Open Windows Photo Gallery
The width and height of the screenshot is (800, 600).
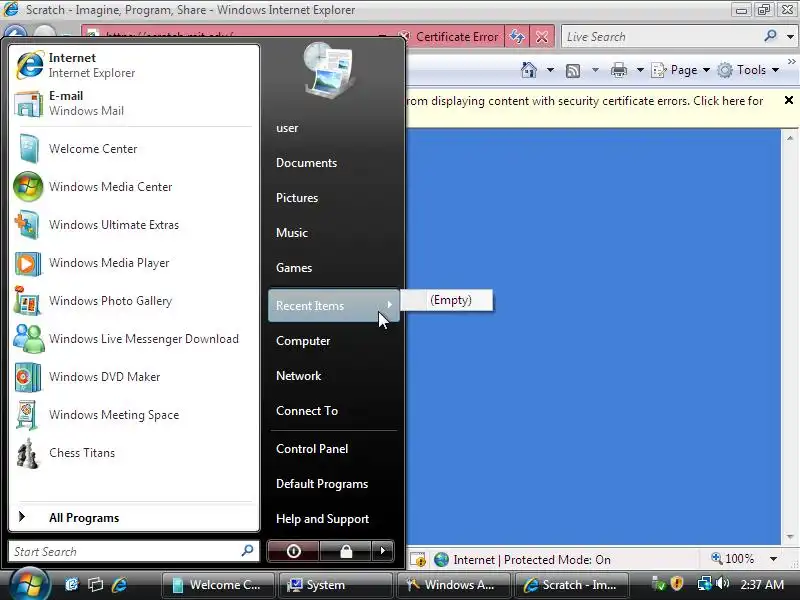pyautogui.click(x=134, y=301)
